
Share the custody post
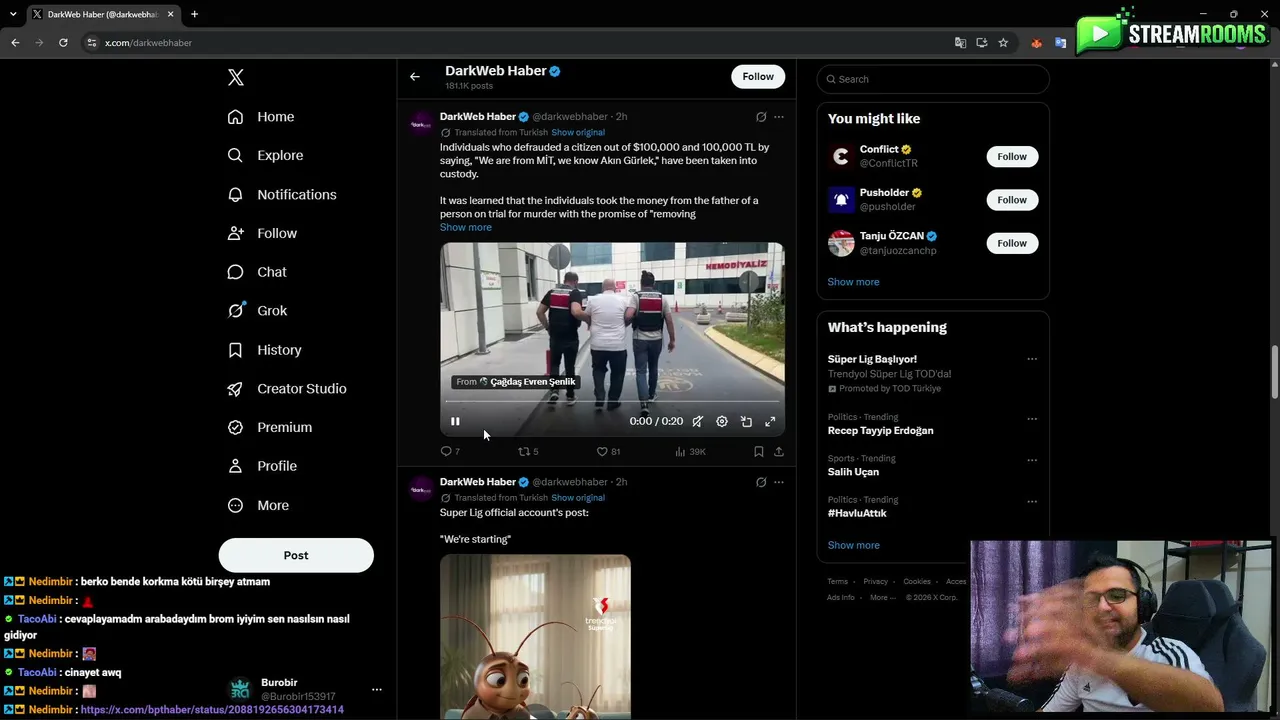click(779, 451)
